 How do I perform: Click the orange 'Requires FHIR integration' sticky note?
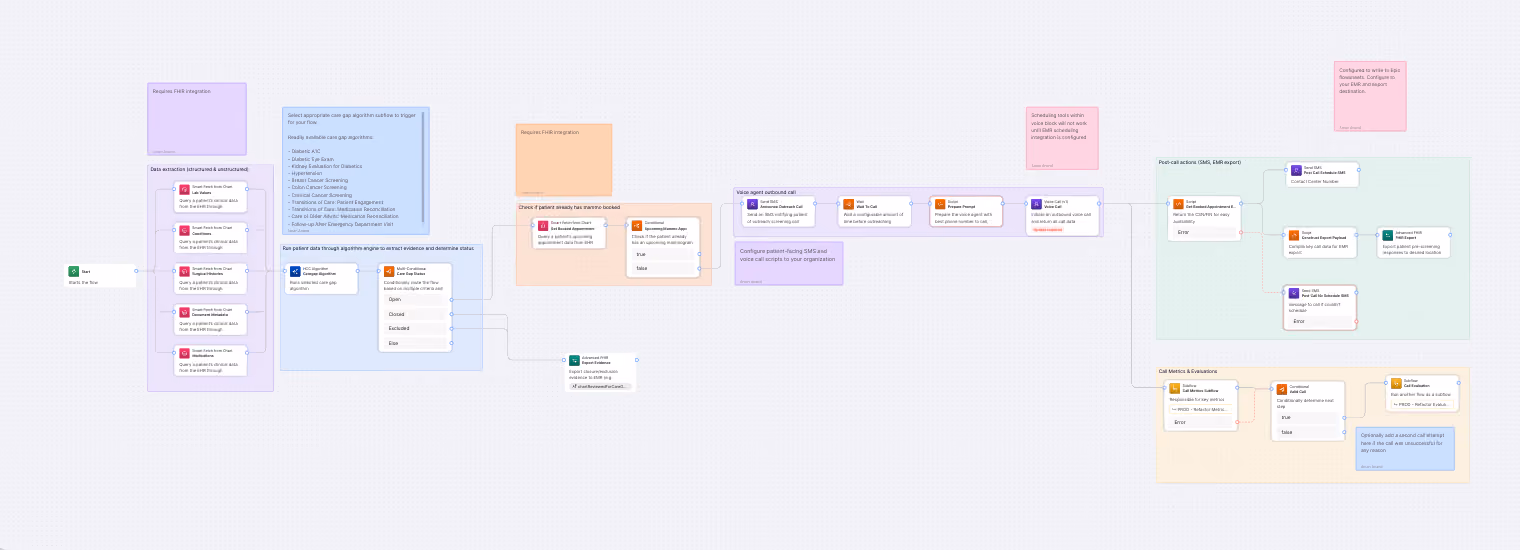click(564, 159)
